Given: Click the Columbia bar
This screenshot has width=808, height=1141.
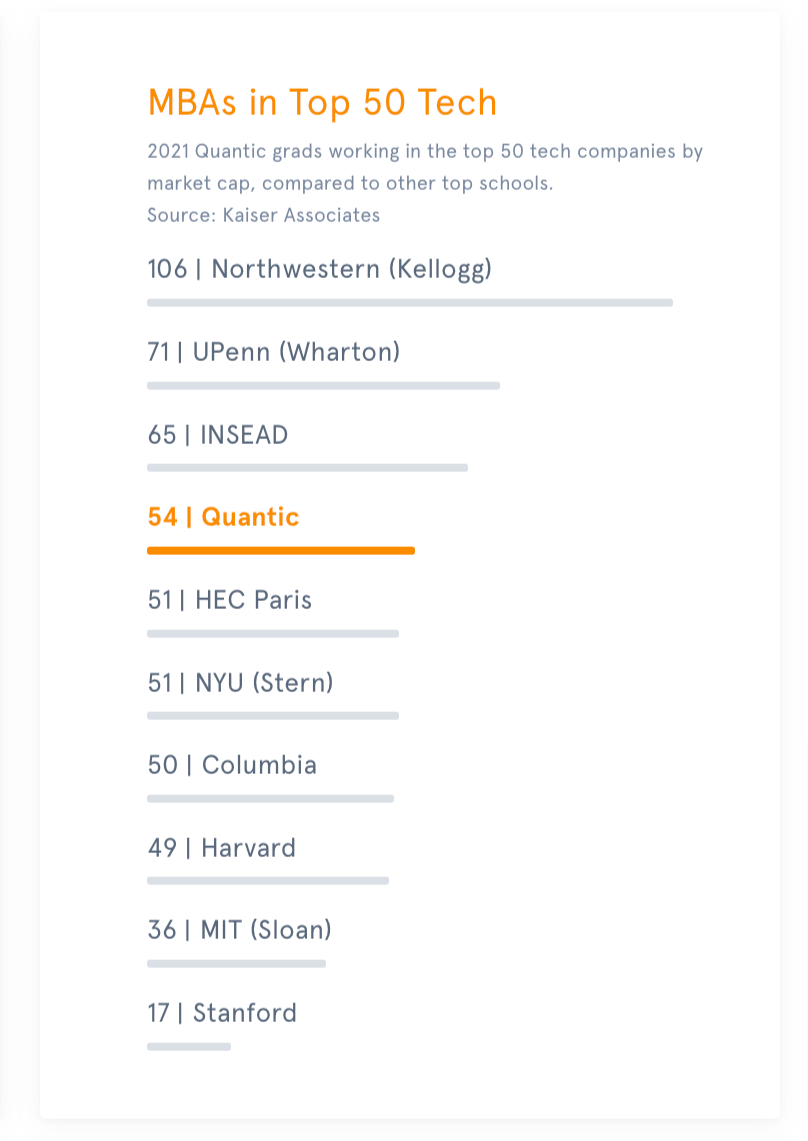Looking at the screenshot, I should coord(270,799).
